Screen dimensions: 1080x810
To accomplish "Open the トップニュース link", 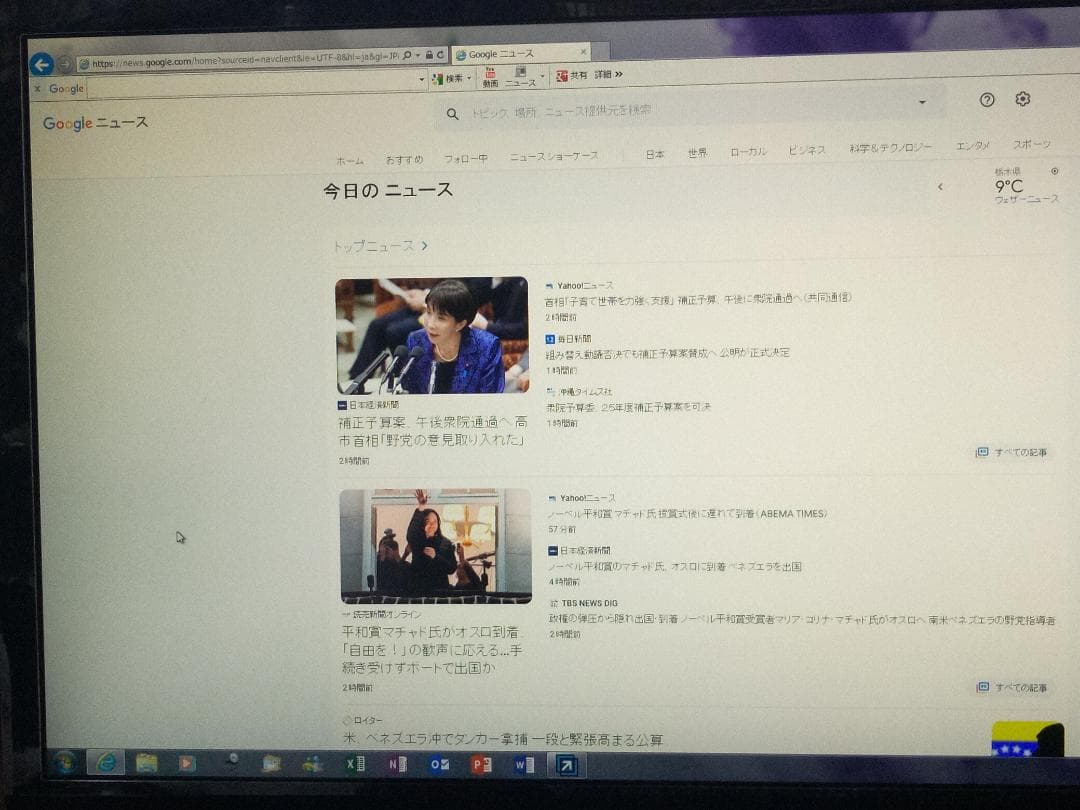I will tap(375, 244).
